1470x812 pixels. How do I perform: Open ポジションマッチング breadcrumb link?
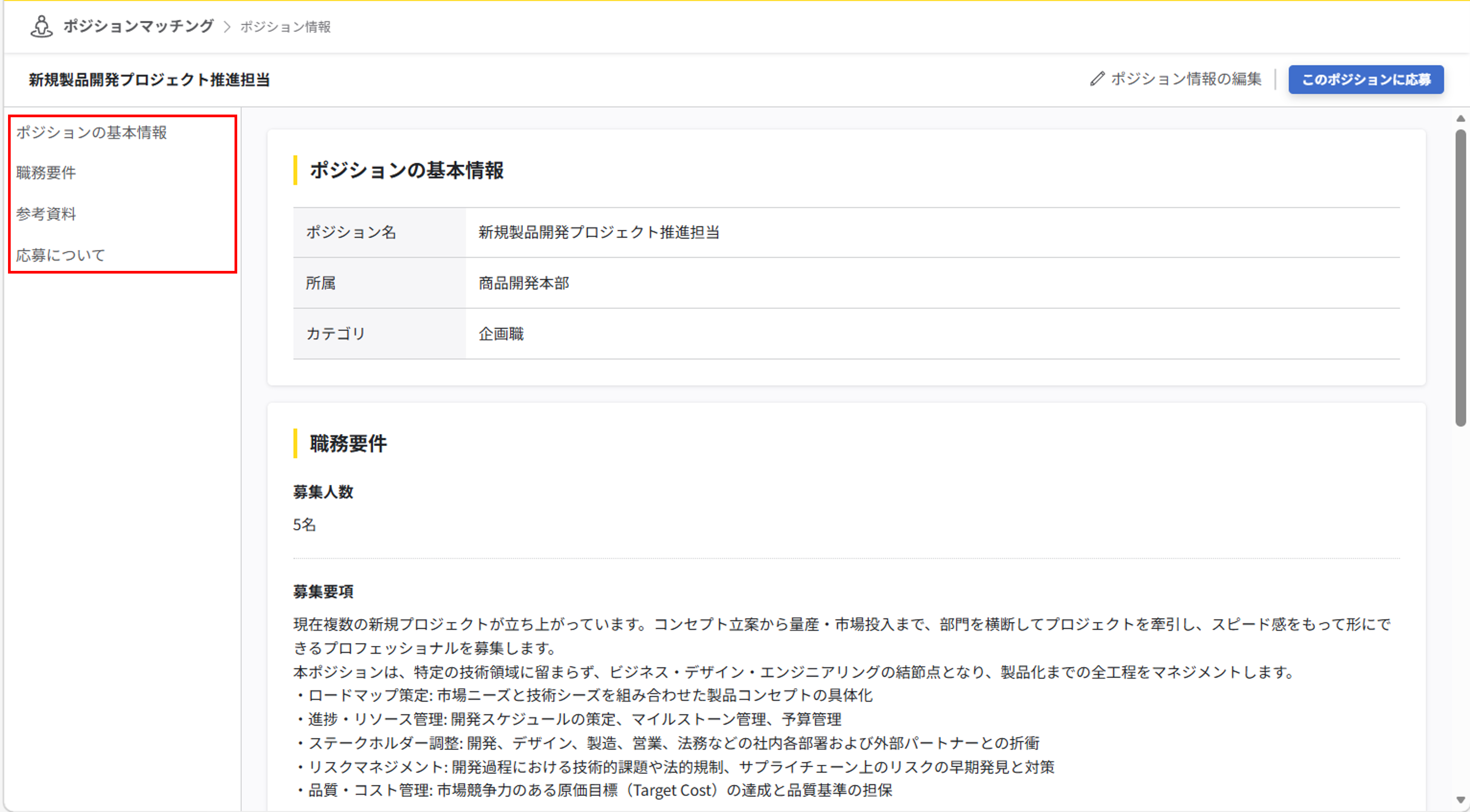coord(139,26)
